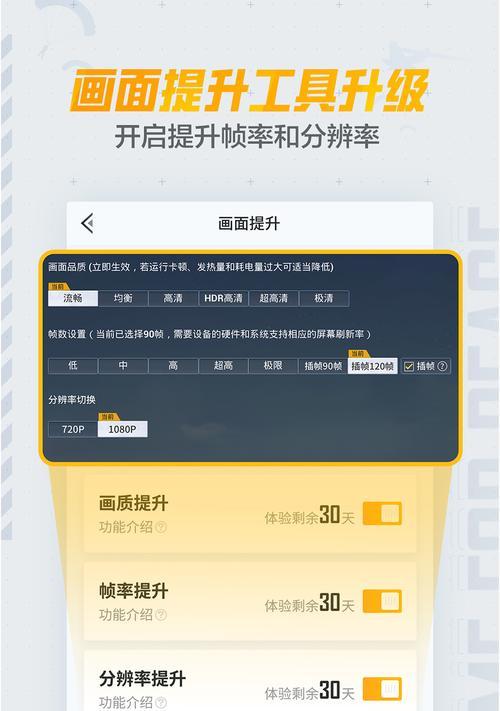
Task: Toggle the 插帧 checkbox
Action: point(408,366)
